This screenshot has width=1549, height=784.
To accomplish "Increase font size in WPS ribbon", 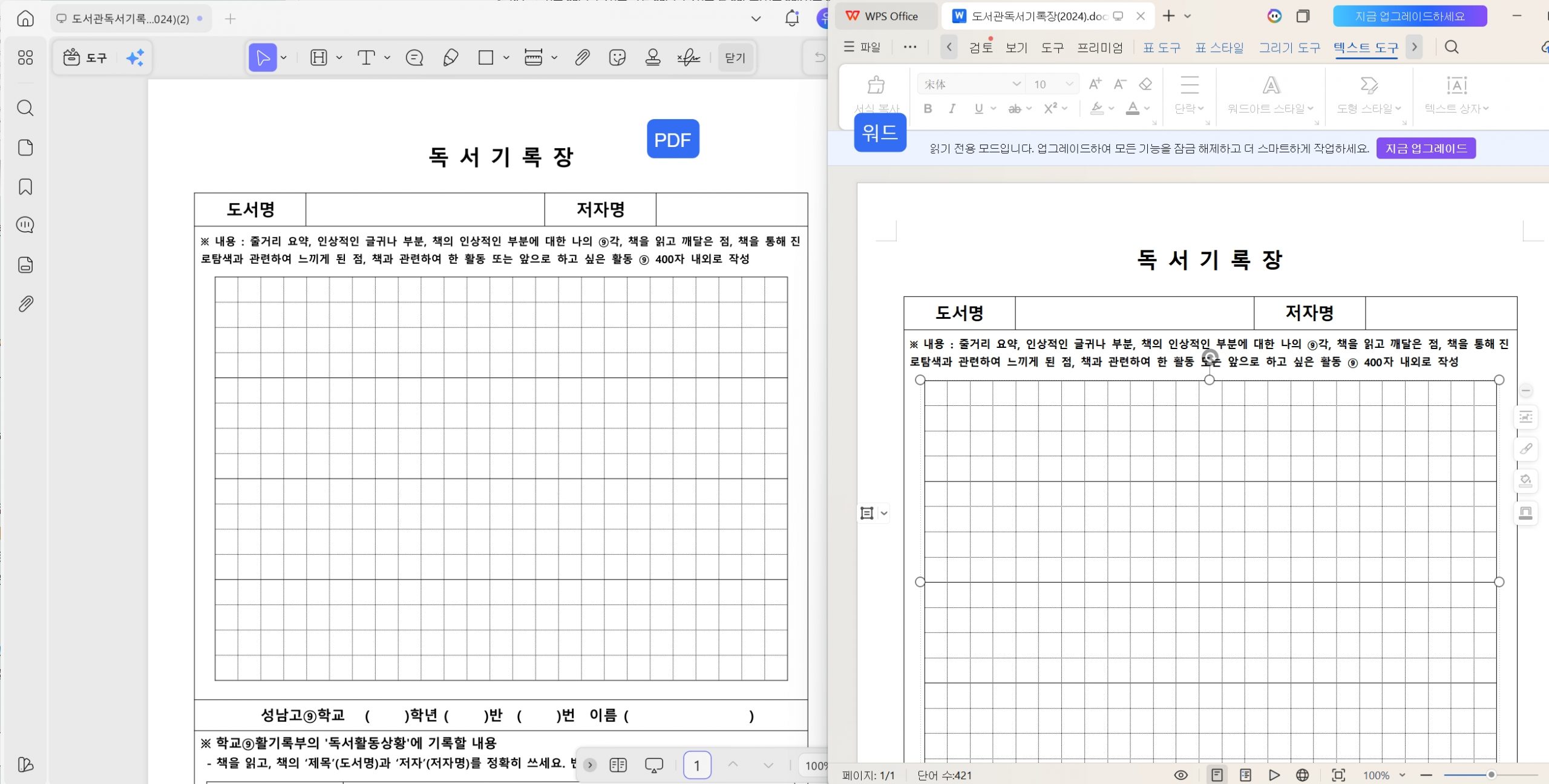I will [x=1095, y=84].
